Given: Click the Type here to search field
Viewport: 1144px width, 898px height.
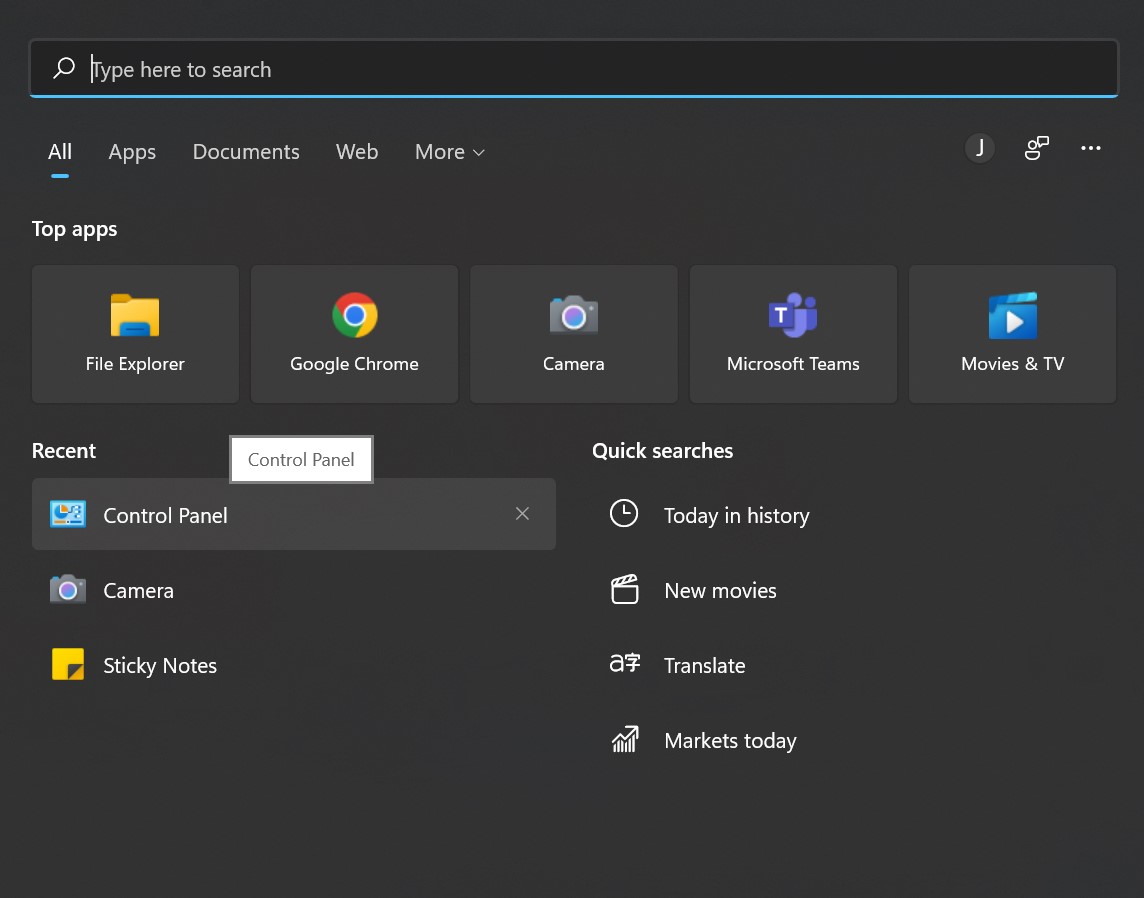Looking at the screenshot, I should (573, 69).
